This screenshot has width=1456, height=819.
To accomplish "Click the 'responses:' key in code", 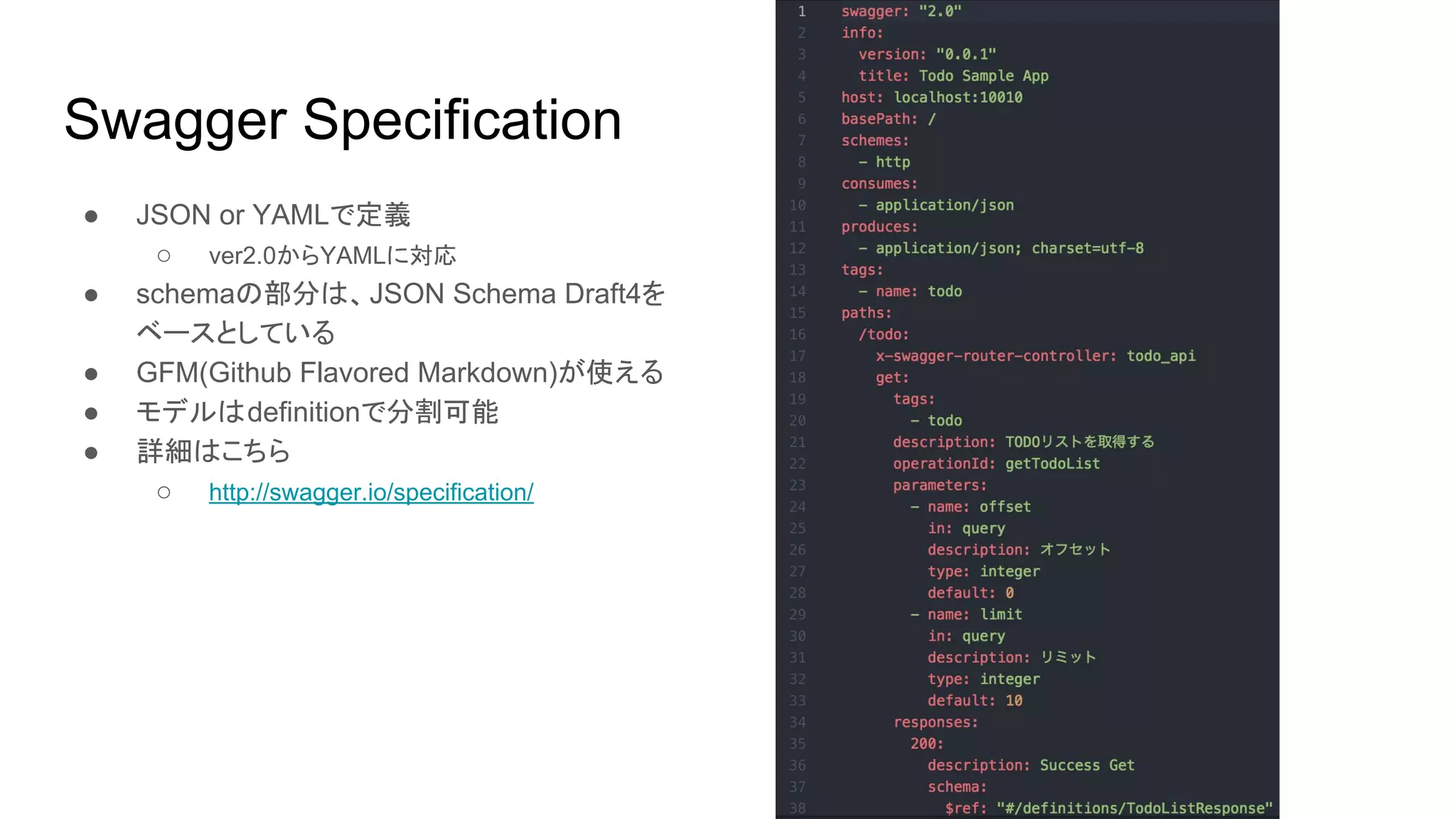I will click(x=936, y=722).
